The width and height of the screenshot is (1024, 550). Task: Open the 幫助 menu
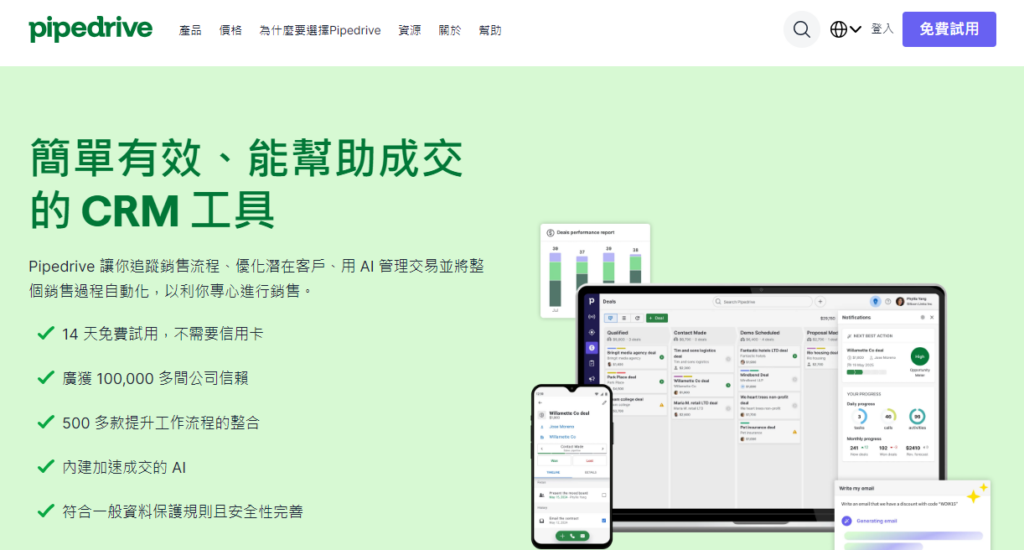tap(490, 30)
